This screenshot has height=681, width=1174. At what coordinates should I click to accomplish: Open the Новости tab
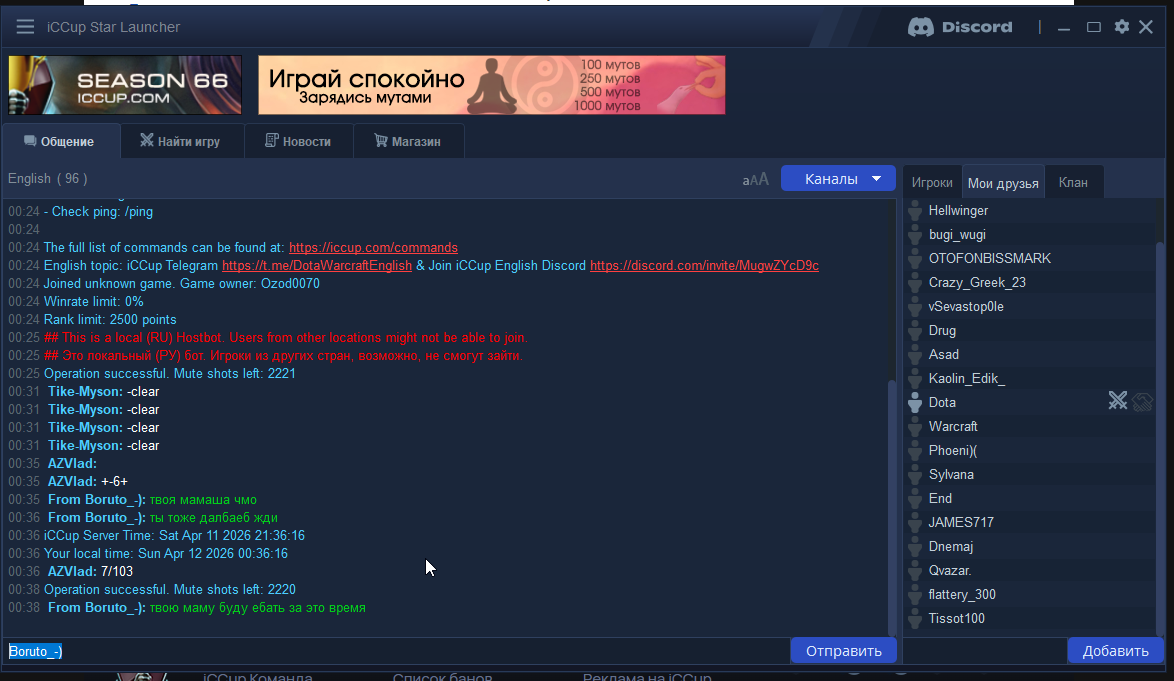click(x=298, y=141)
